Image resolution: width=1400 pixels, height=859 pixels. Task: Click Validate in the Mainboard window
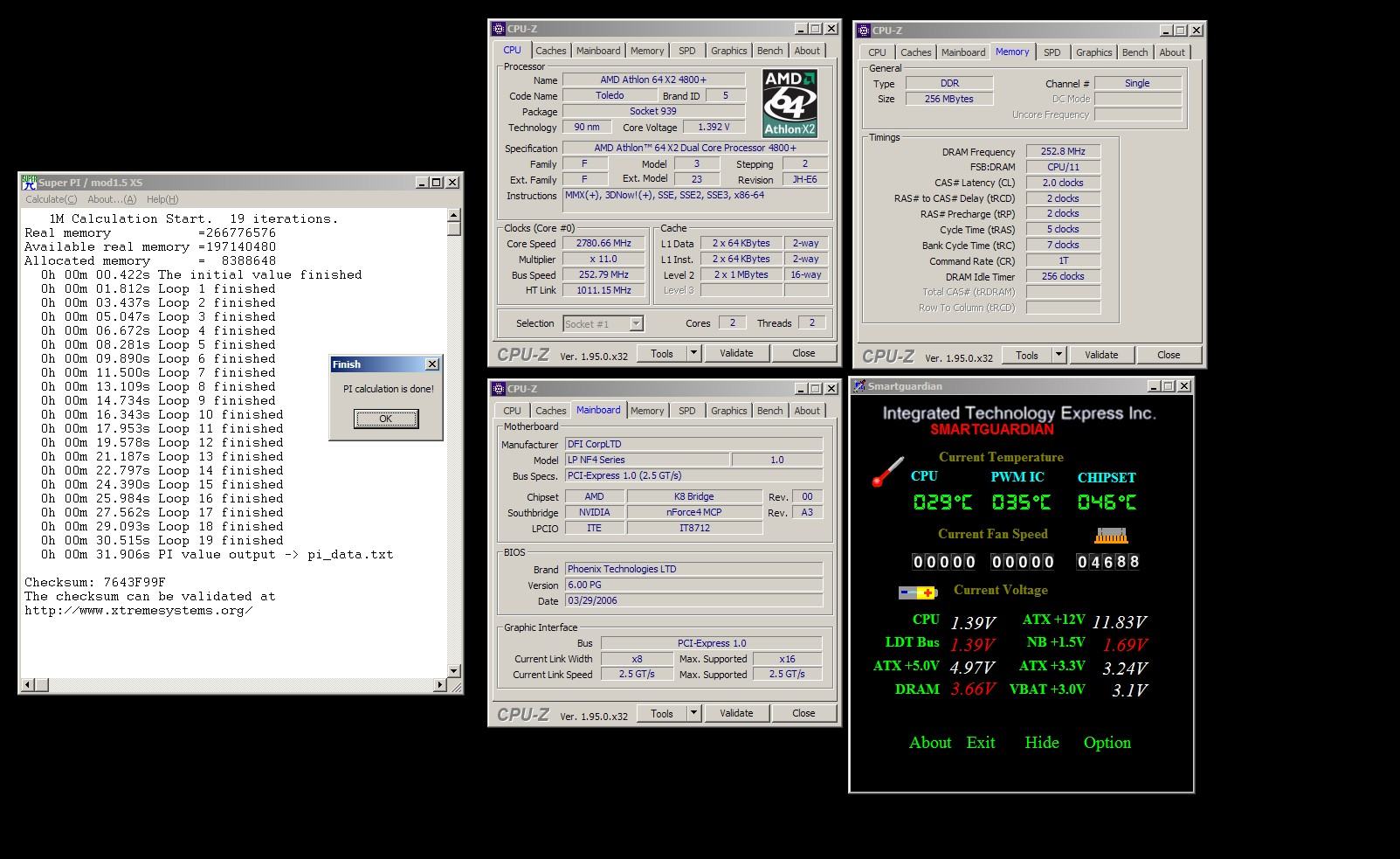click(x=736, y=713)
